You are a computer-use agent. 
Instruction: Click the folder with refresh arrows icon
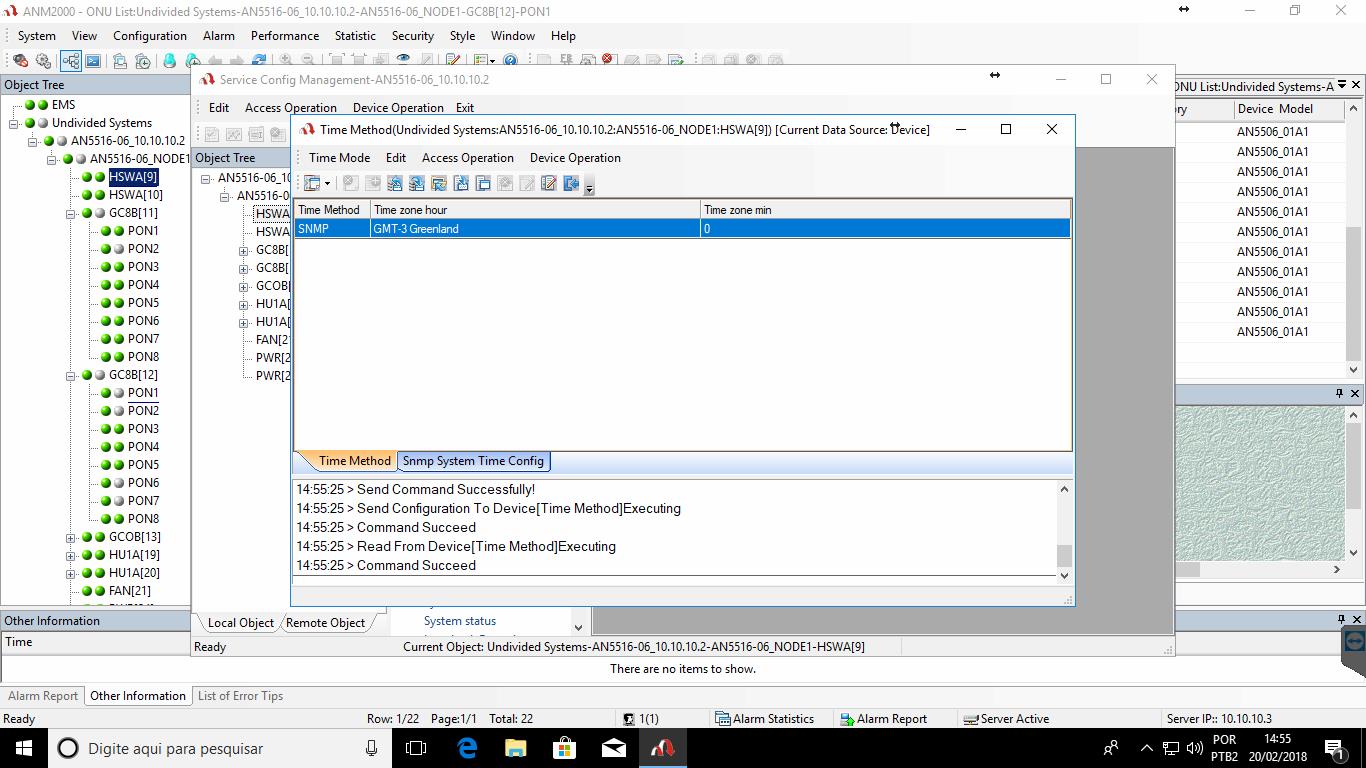439,183
